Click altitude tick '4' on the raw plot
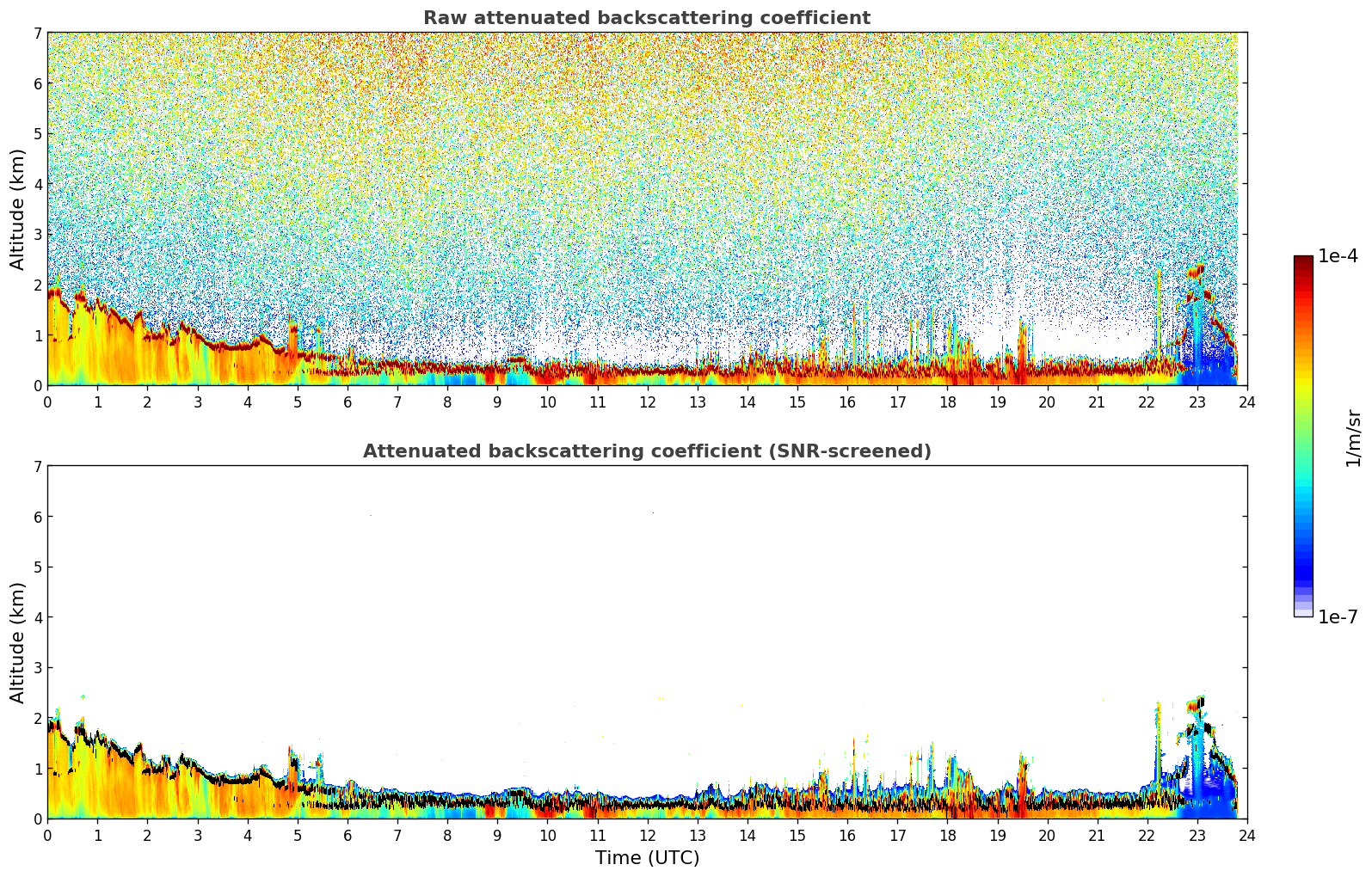1372x877 pixels. [38, 184]
